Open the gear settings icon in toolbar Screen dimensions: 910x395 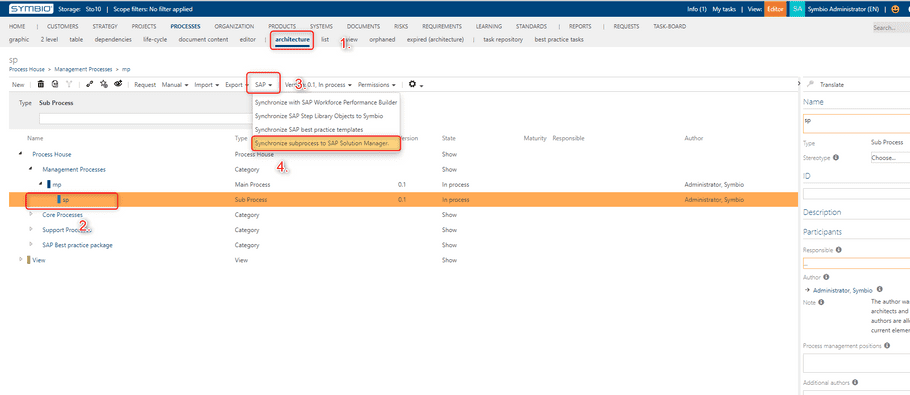(412, 84)
